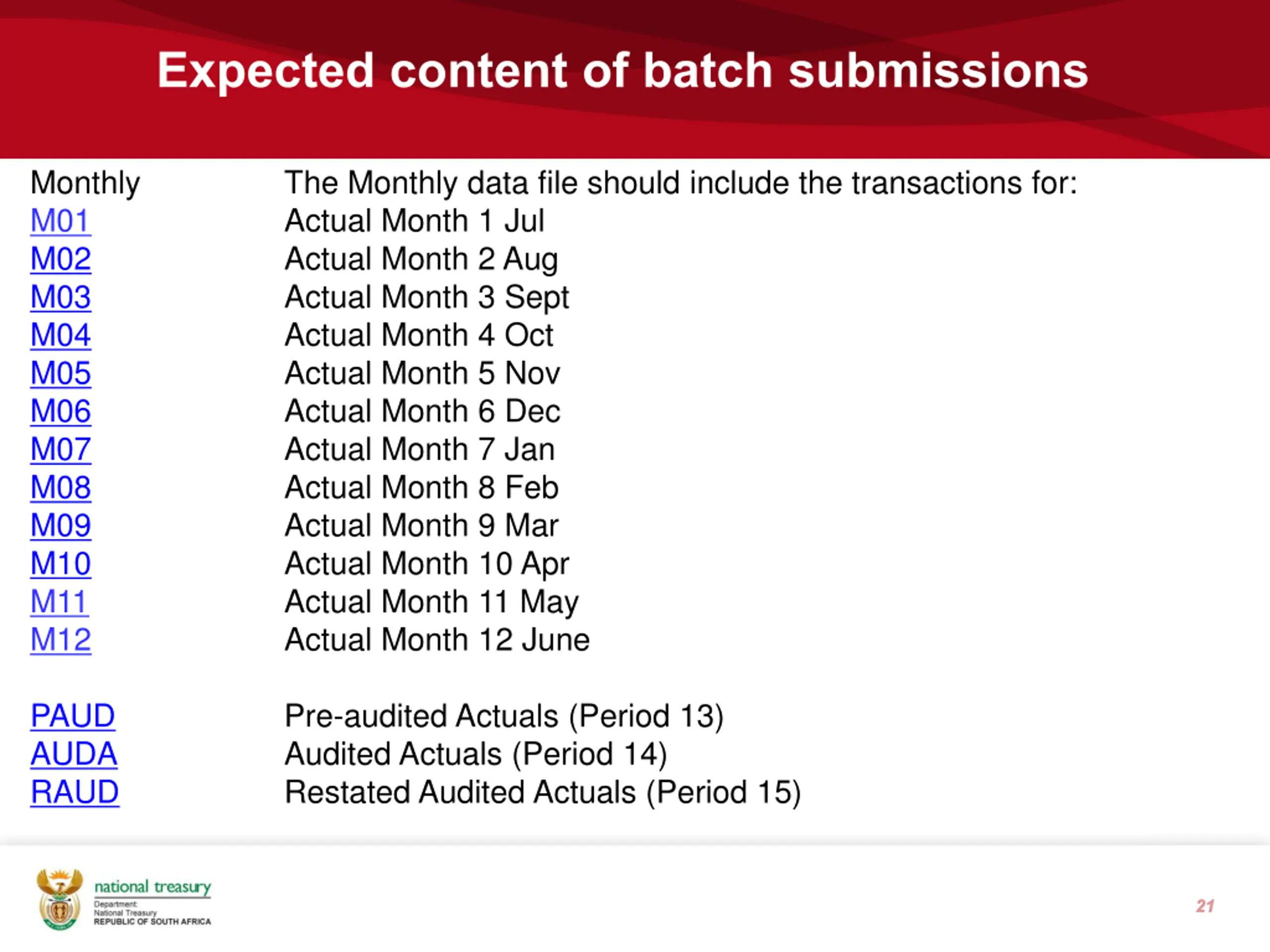Open the M06 link
This screenshot has height=952, width=1270.
pos(61,412)
